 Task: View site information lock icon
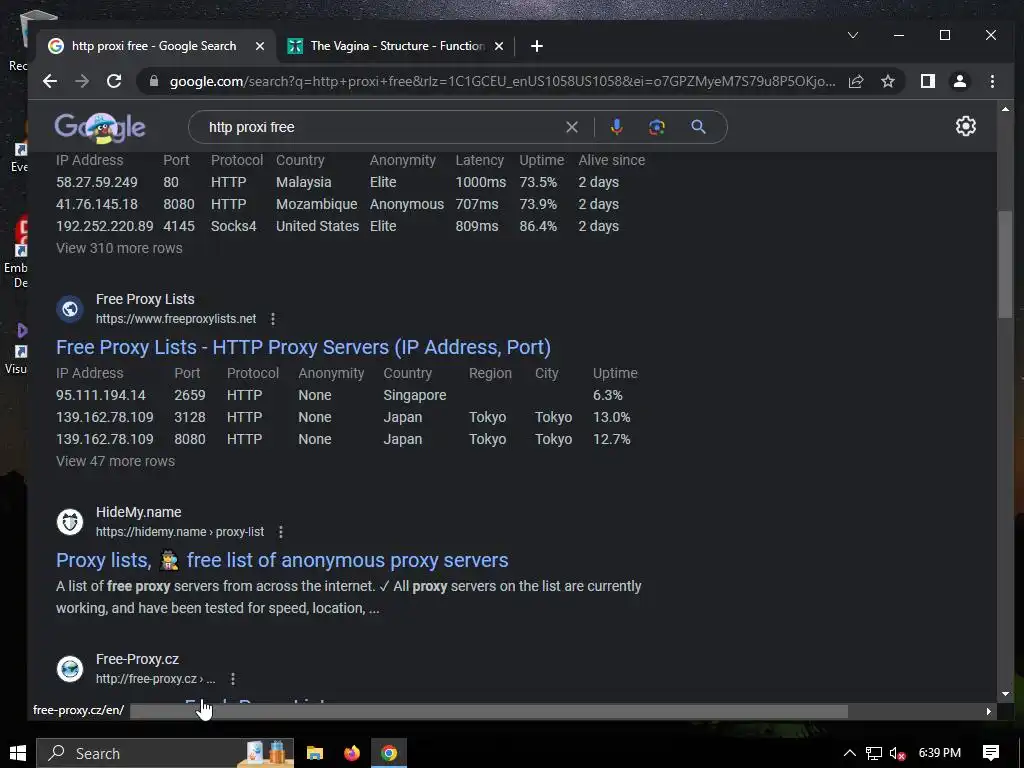(154, 81)
